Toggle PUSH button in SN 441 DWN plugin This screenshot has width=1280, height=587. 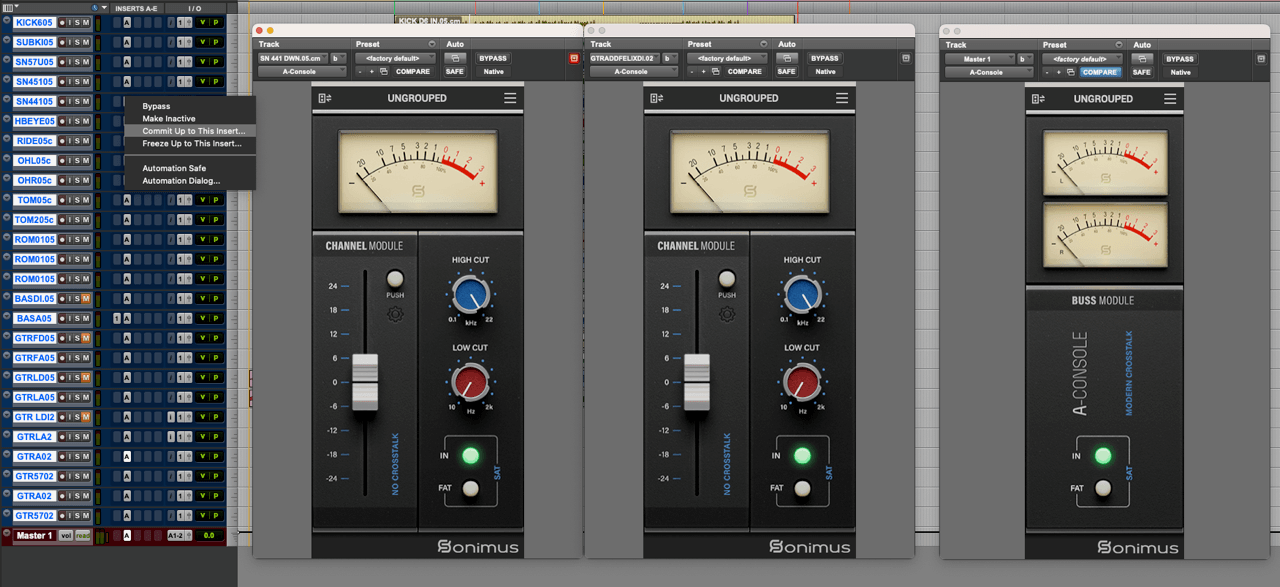[x=395, y=279]
